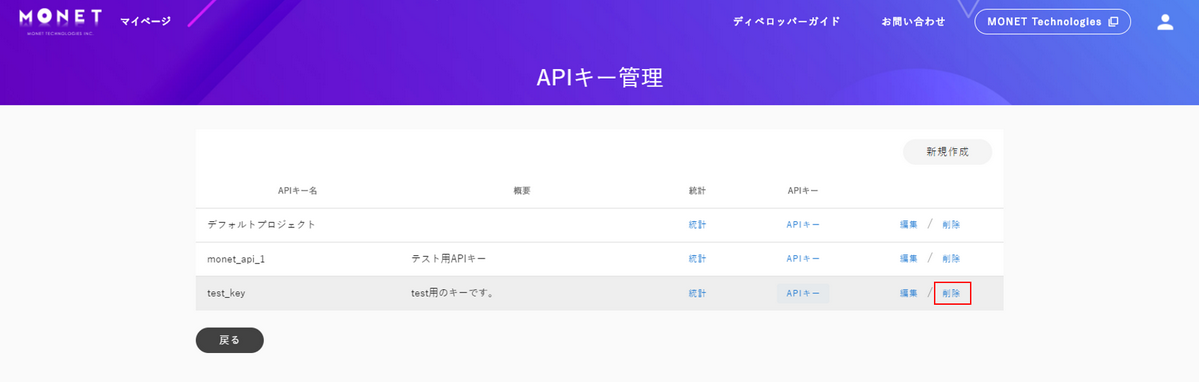This screenshot has height=382, width=1199.
Task: Open 統計 for test_key
Action: (x=697, y=293)
